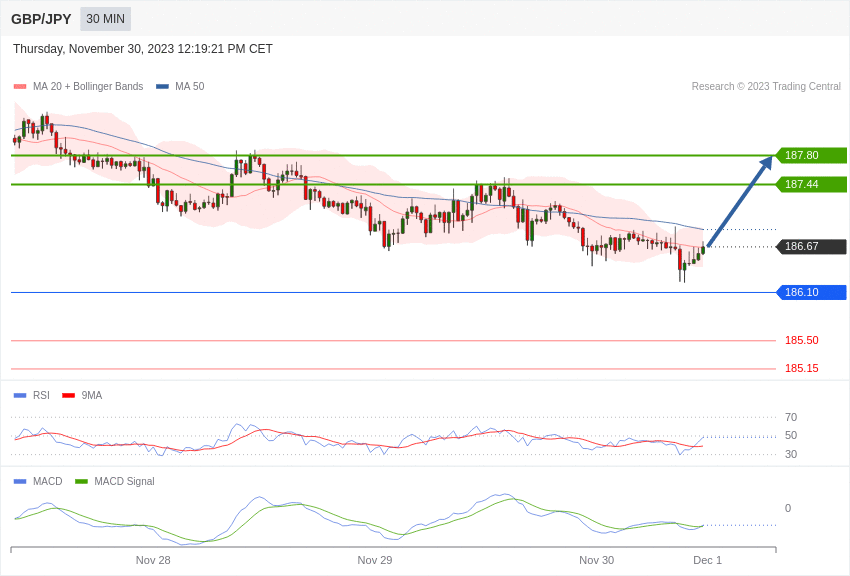Click the blue MA 50 legend swatch
Image resolution: width=850 pixels, height=576 pixels.
point(162,87)
